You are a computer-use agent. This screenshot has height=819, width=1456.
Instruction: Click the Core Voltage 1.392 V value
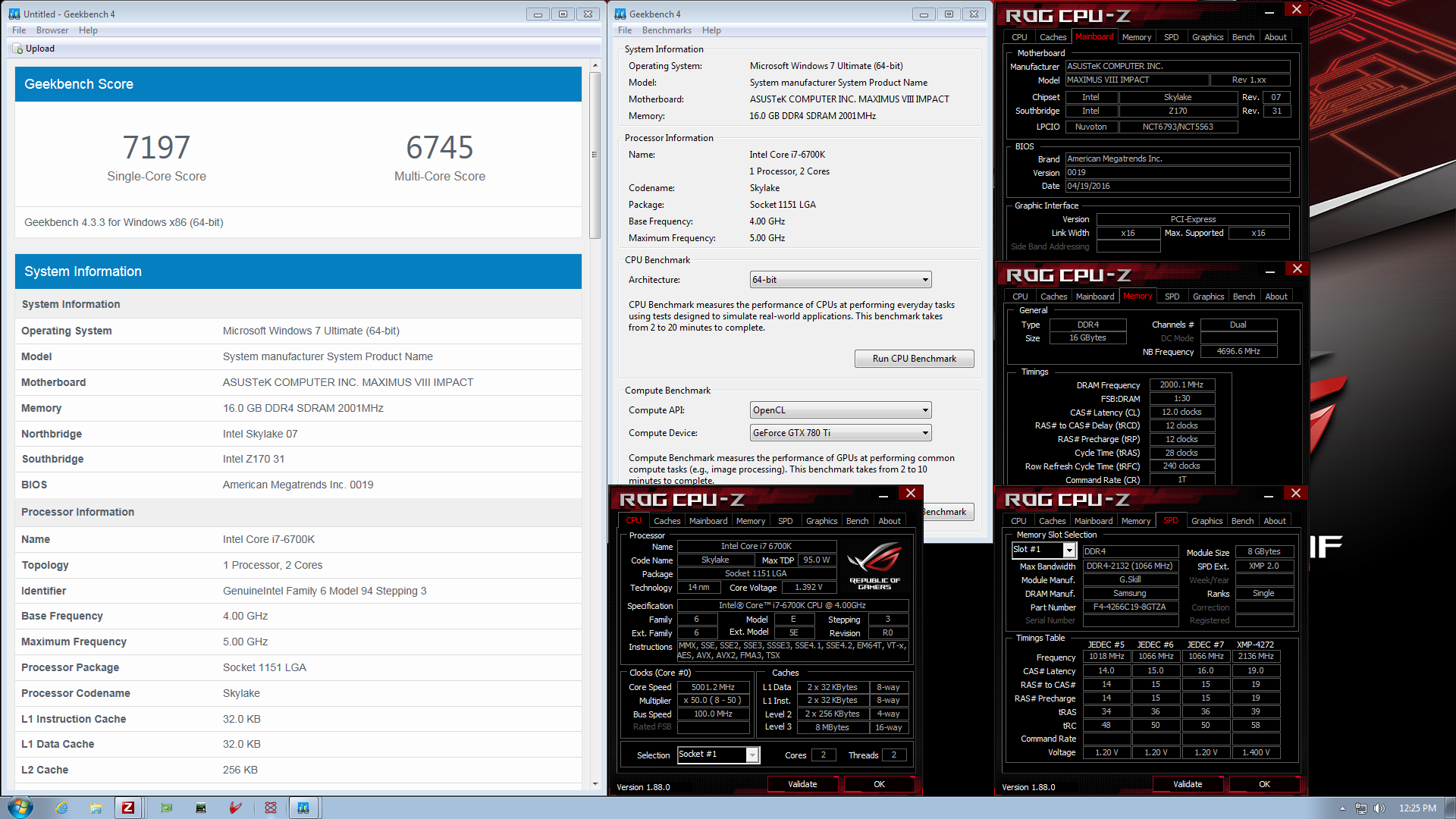pos(808,587)
